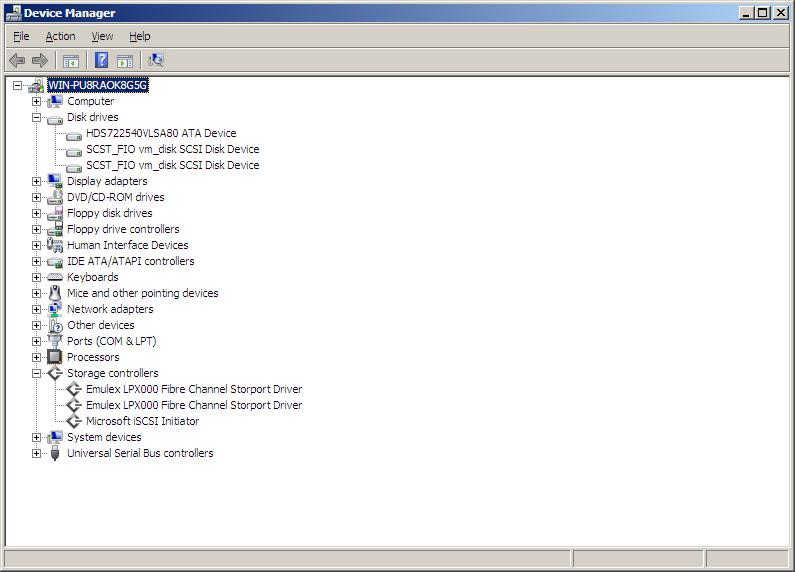Click the Computer category icon
The height and width of the screenshot is (572, 795).
pos(55,101)
